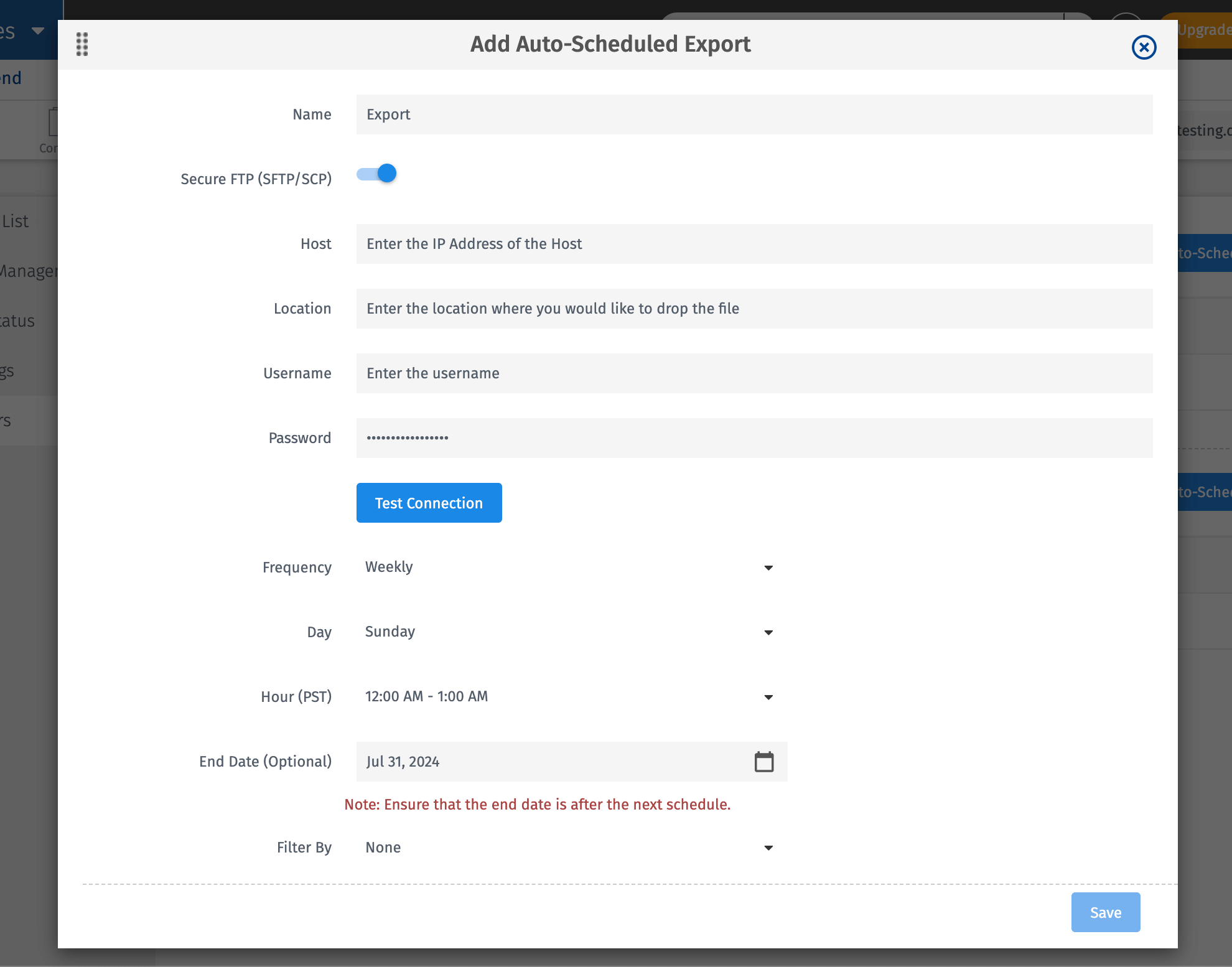Focus the Host IP address field
1232x967 pixels.
[x=754, y=244]
